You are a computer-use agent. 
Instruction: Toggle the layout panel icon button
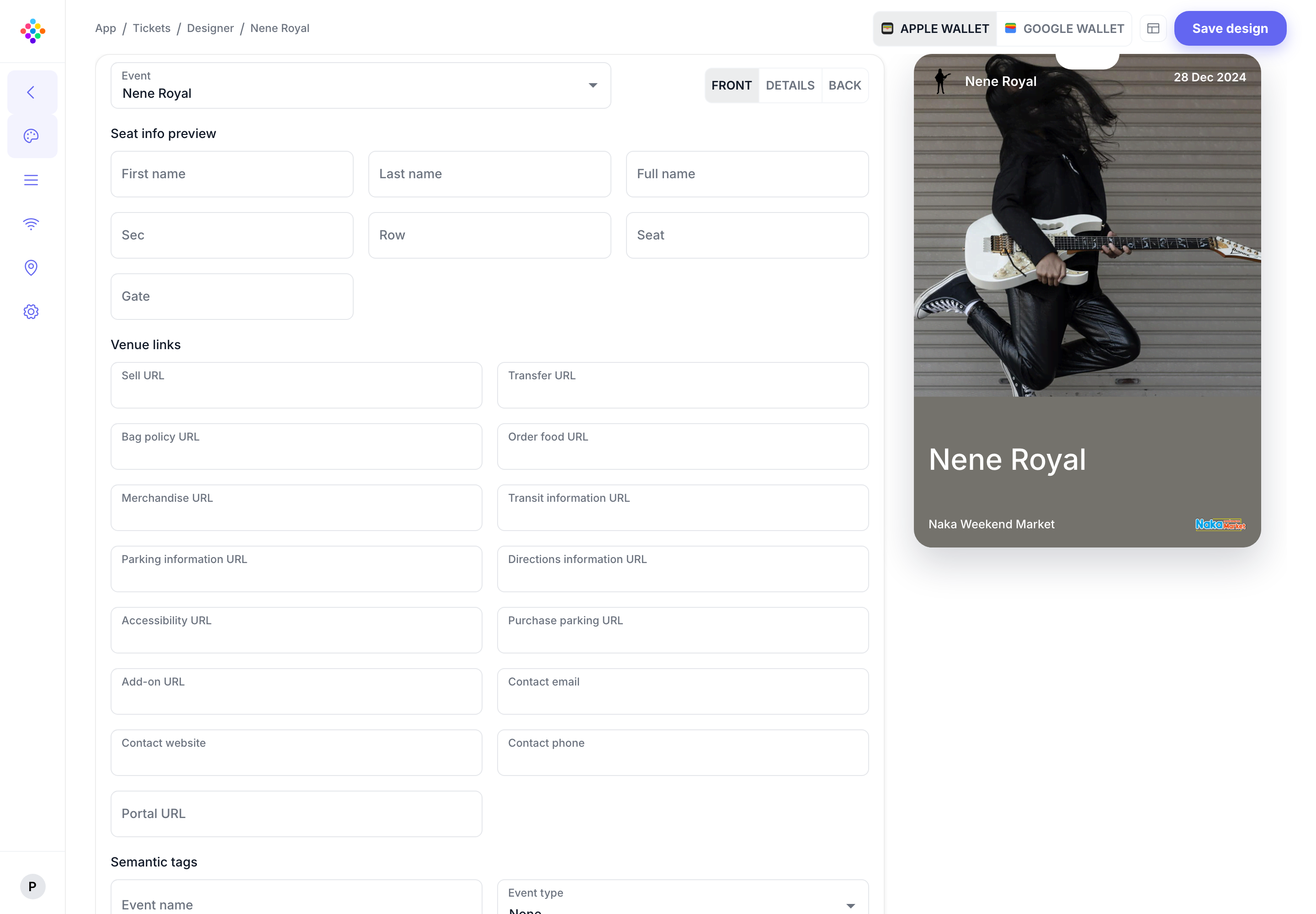tap(1153, 29)
